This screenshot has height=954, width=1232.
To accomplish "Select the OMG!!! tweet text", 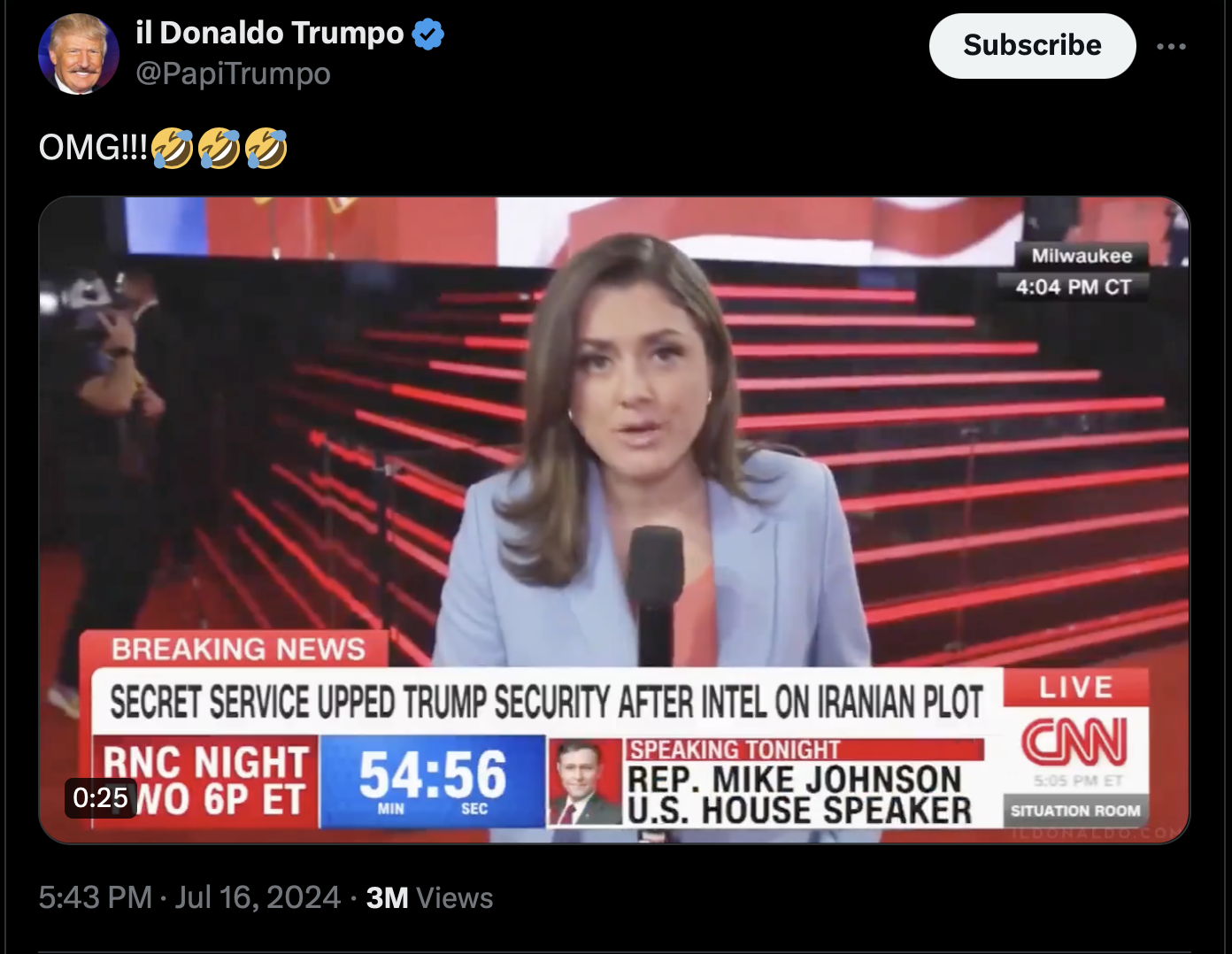I will [93, 148].
